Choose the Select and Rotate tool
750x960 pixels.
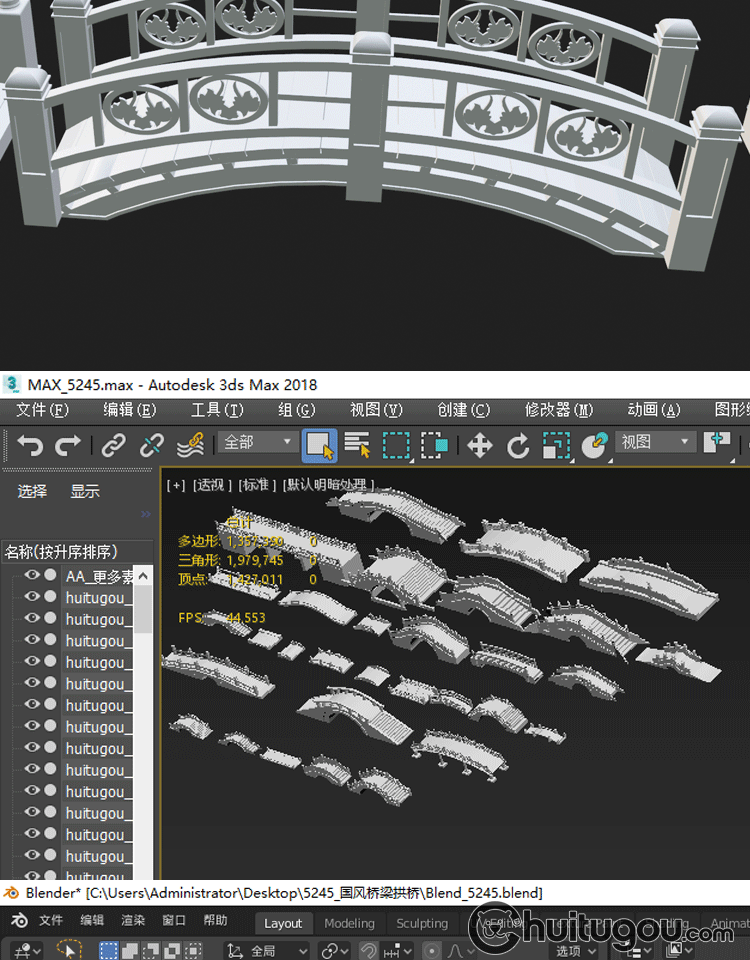(x=517, y=445)
